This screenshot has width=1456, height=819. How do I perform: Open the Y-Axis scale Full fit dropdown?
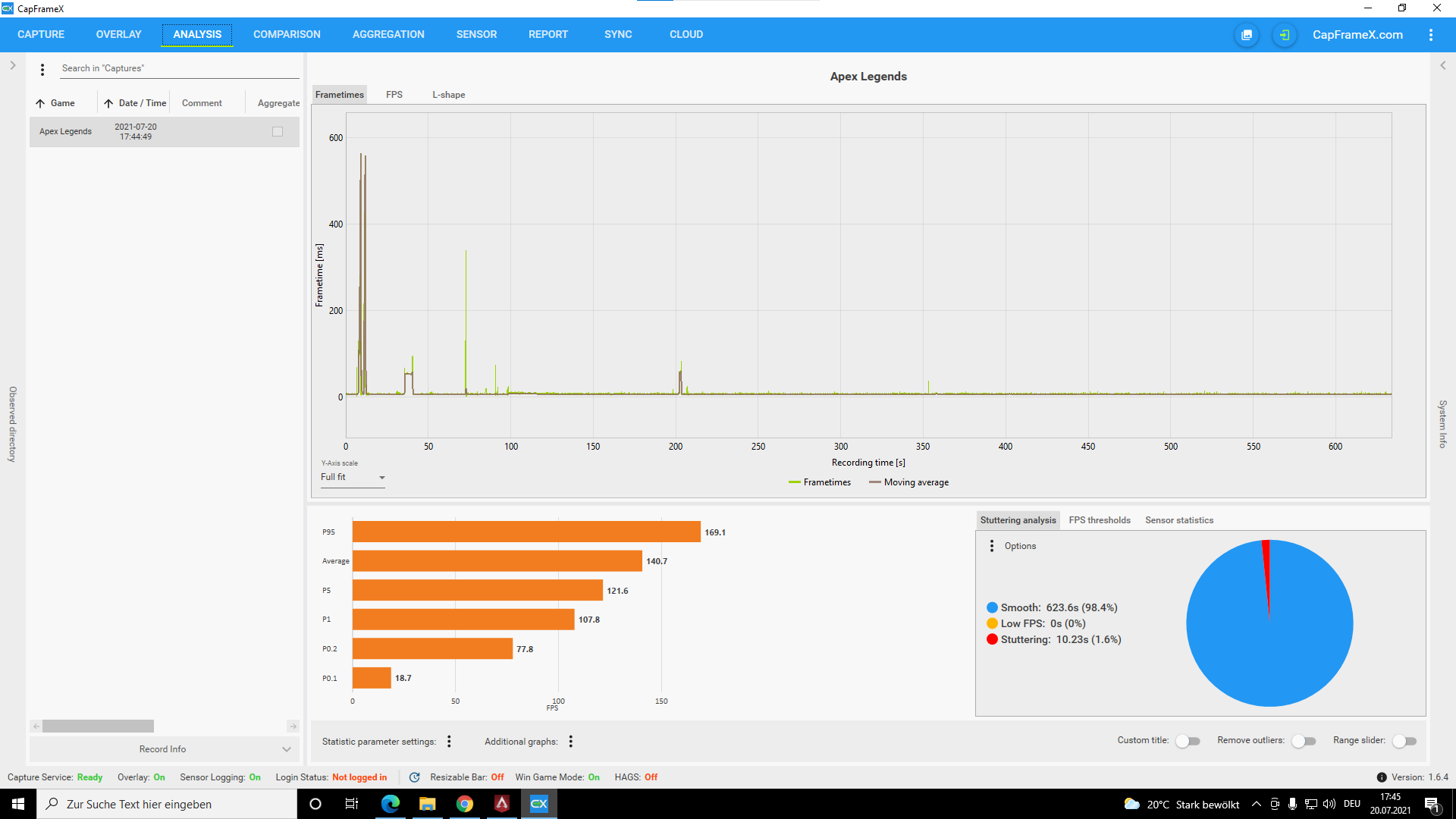(x=353, y=478)
